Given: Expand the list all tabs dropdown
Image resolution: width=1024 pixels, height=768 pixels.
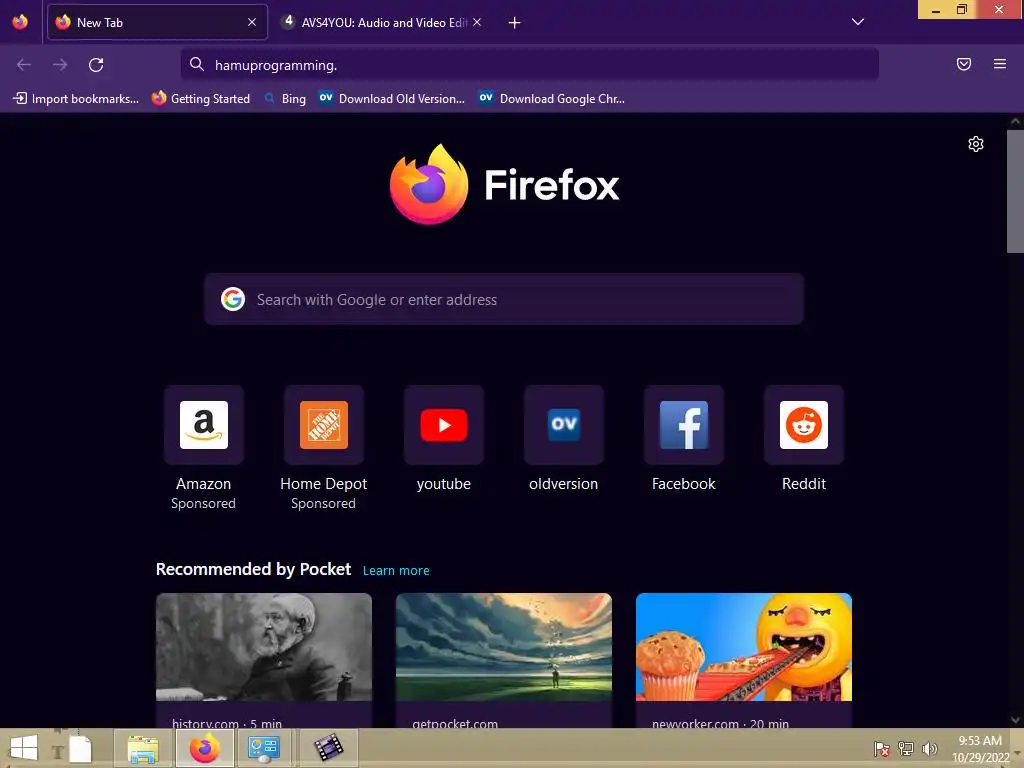Looking at the screenshot, I should pos(858,22).
